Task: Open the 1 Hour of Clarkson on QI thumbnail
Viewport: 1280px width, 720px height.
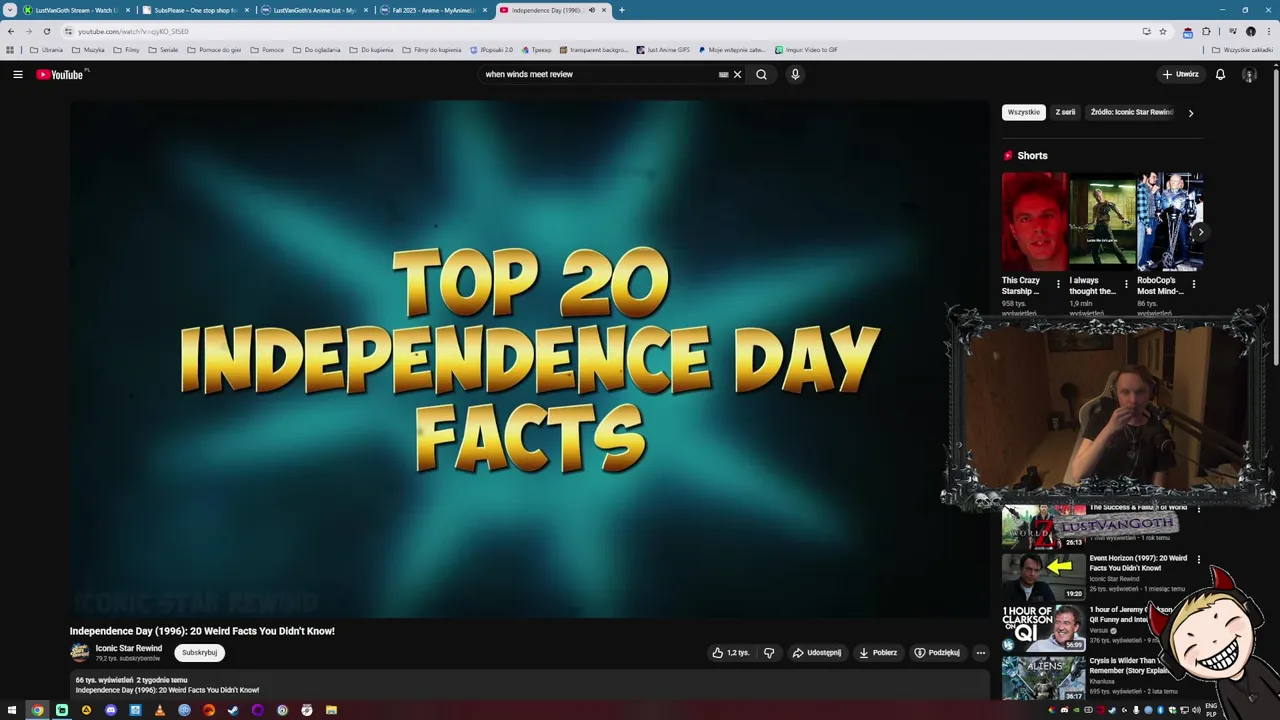Action: pyautogui.click(x=1043, y=628)
